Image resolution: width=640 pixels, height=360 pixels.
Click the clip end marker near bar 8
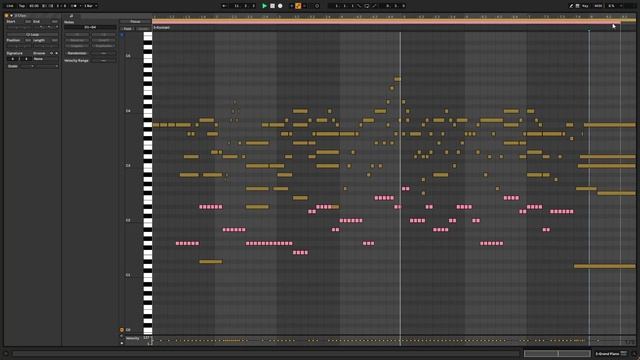[x=589, y=30]
